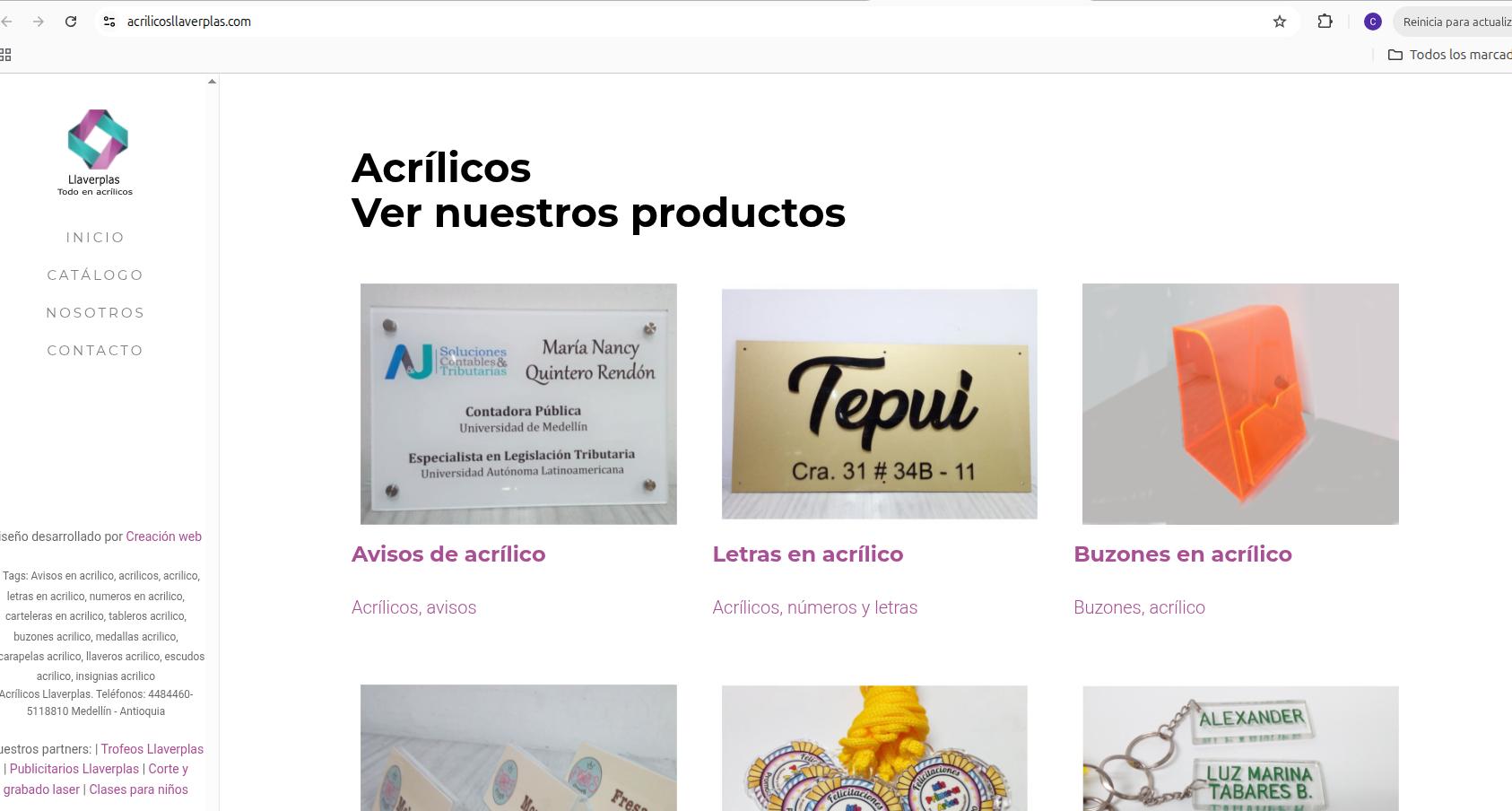Select the NOSOTROS menu item
Viewport: 1512px width, 811px height.
(x=95, y=313)
